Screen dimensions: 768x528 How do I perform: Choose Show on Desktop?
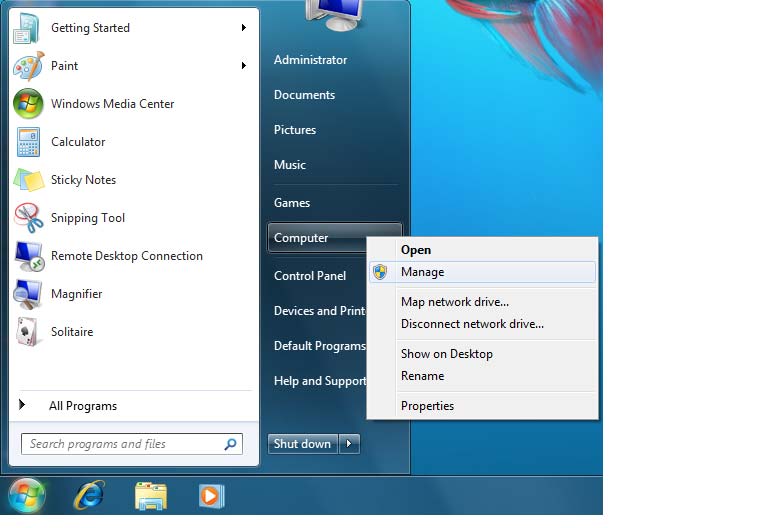[482, 354]
